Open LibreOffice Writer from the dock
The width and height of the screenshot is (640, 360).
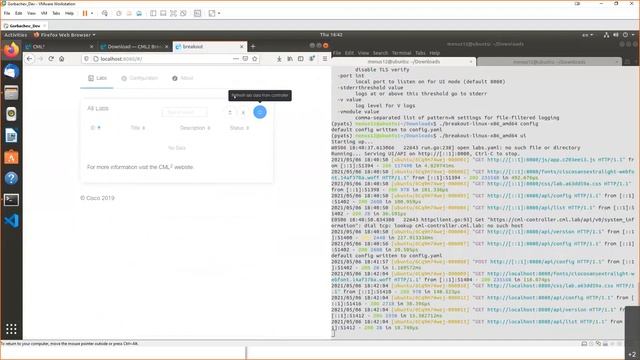[x=11, y=136]
